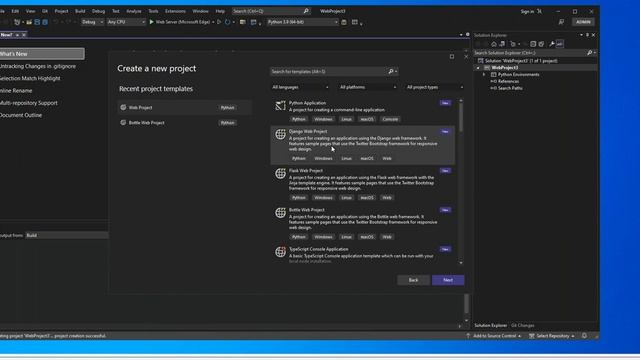
Task: Select Web Project in recent project templates
Action: (x=184, y=107)
